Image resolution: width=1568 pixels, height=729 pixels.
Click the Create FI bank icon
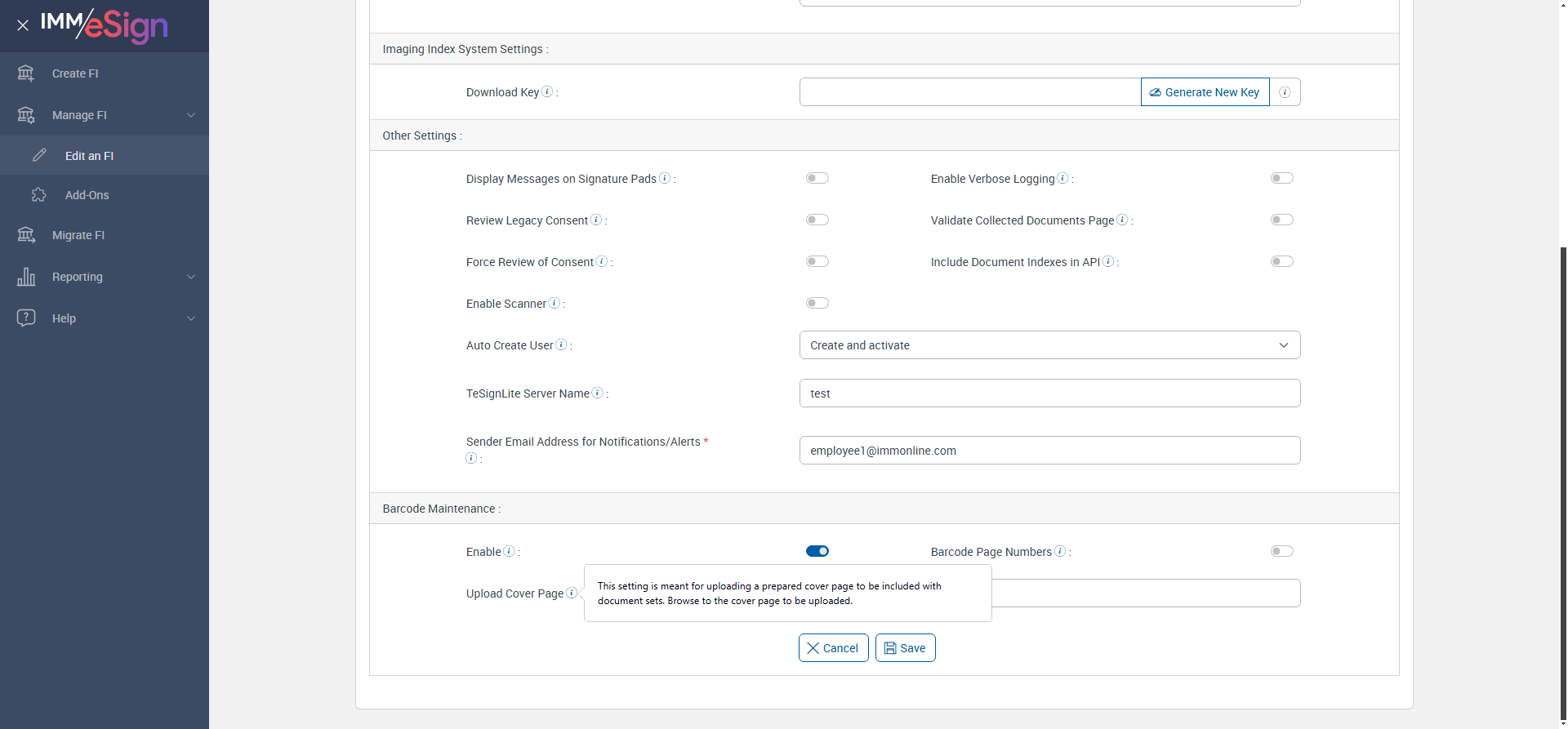[x=26, y=73]
